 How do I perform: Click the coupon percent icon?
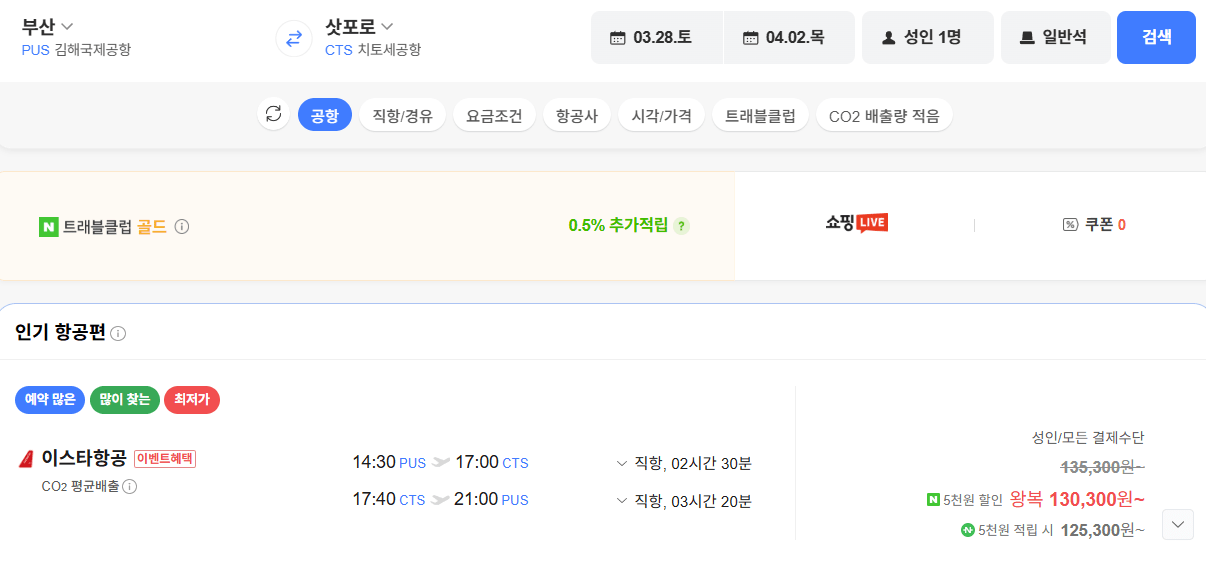(x=1070, y=225)
